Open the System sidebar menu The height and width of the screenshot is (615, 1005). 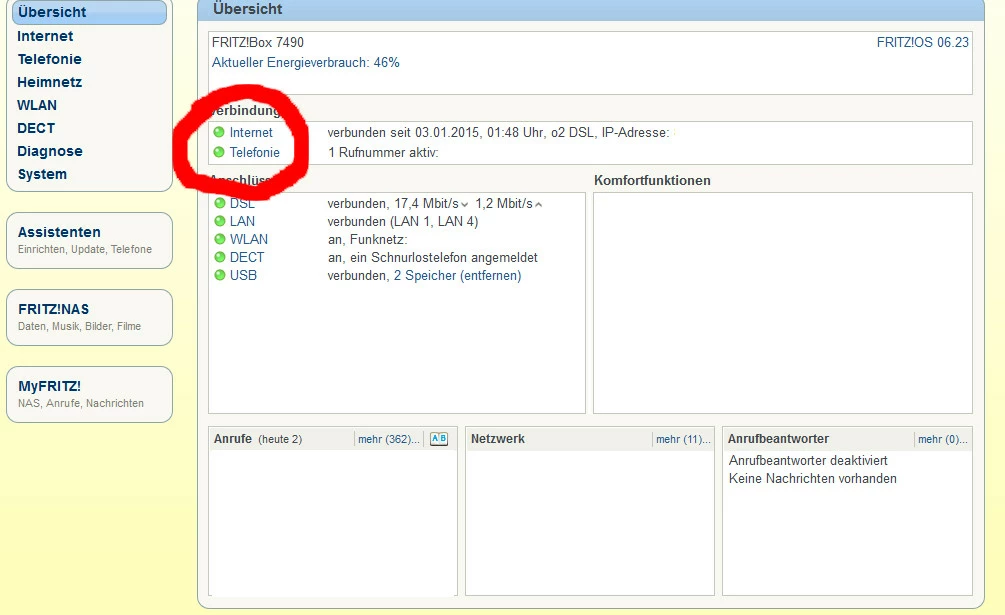[42, 174]
